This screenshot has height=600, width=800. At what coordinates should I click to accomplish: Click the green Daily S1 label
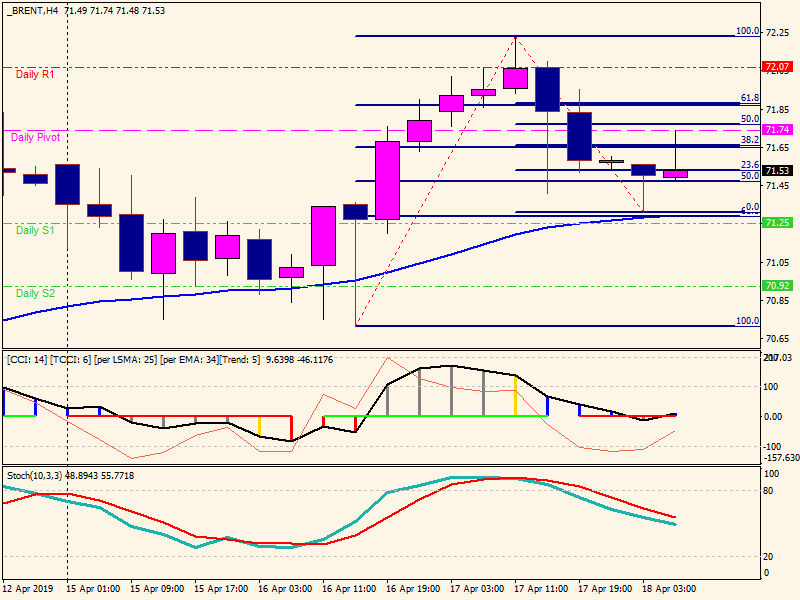[35, 230]
